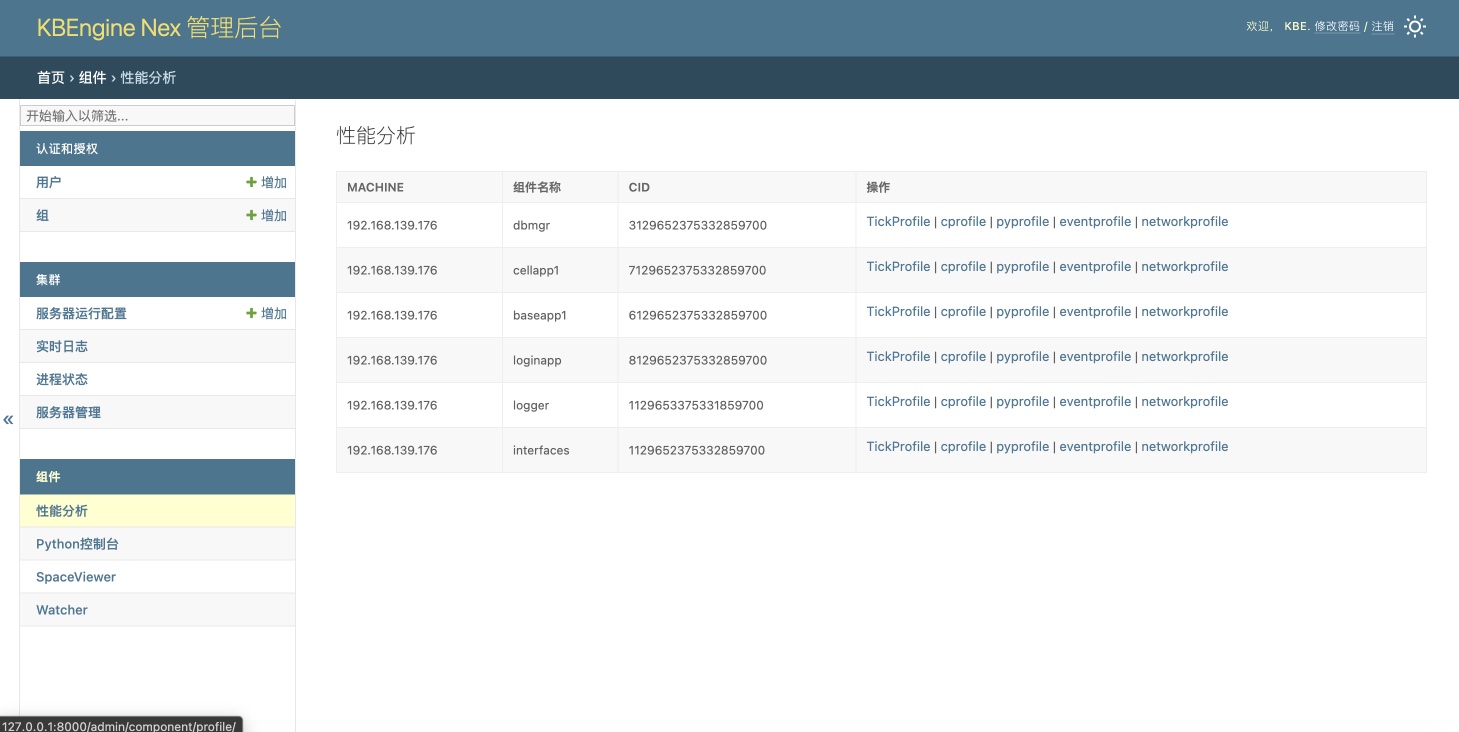Open eventprofile for loginapp component
The width and height of the screenshot is (1459, 732).
tap(1095, 357)
